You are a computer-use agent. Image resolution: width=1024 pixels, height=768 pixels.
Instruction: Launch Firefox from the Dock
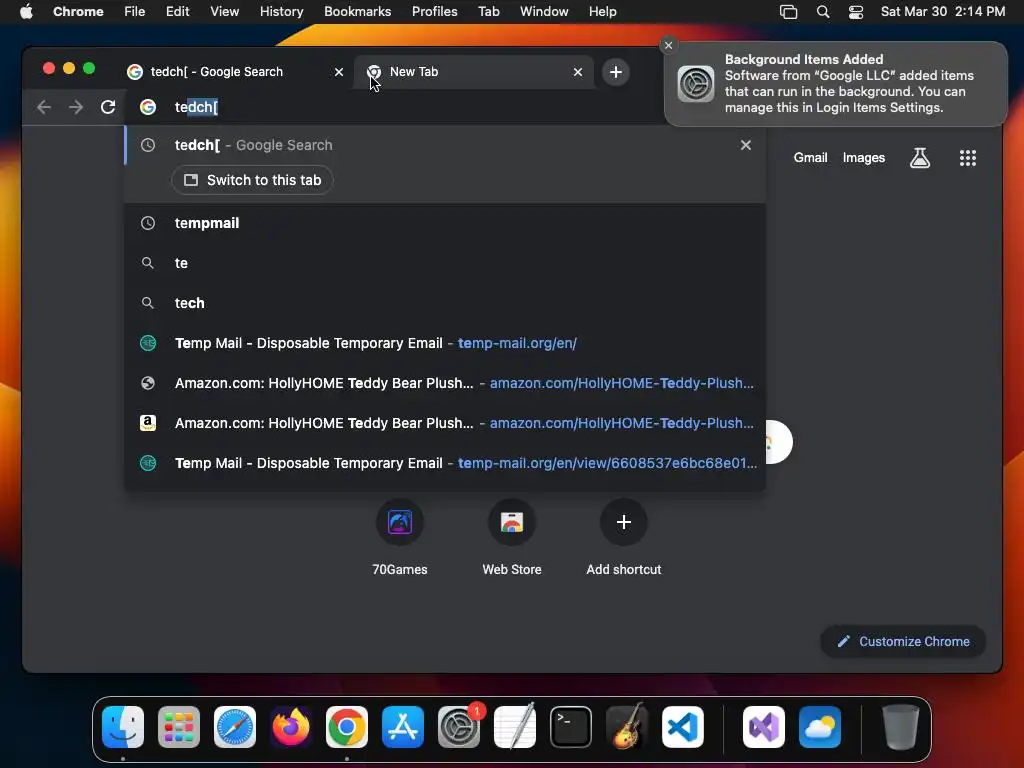[x=291, y=727]
